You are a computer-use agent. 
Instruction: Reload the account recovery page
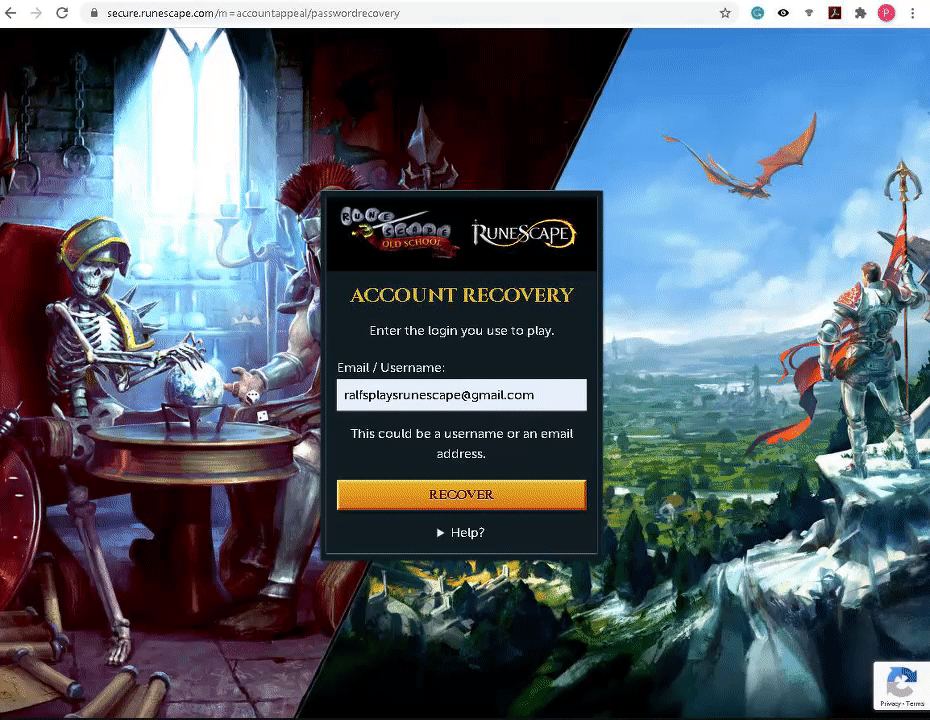tap(62, 12)
